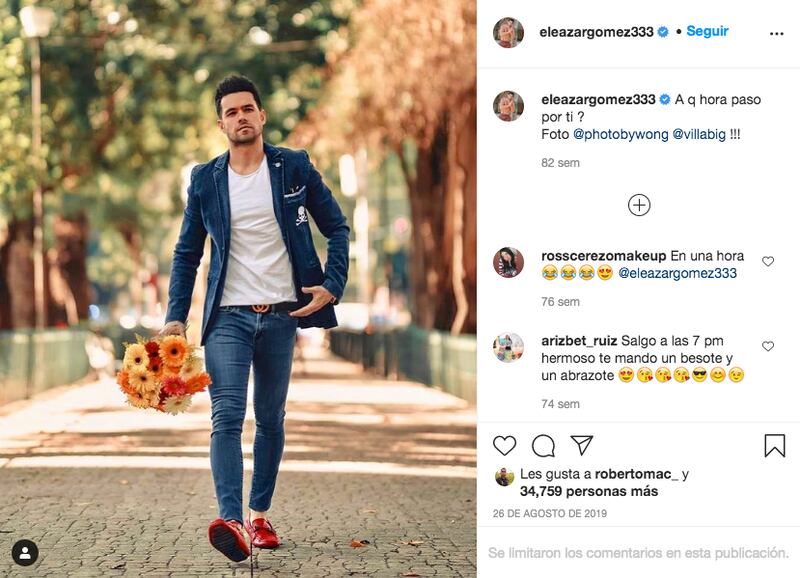Show tagged people icon on photo

click(25, 552)
